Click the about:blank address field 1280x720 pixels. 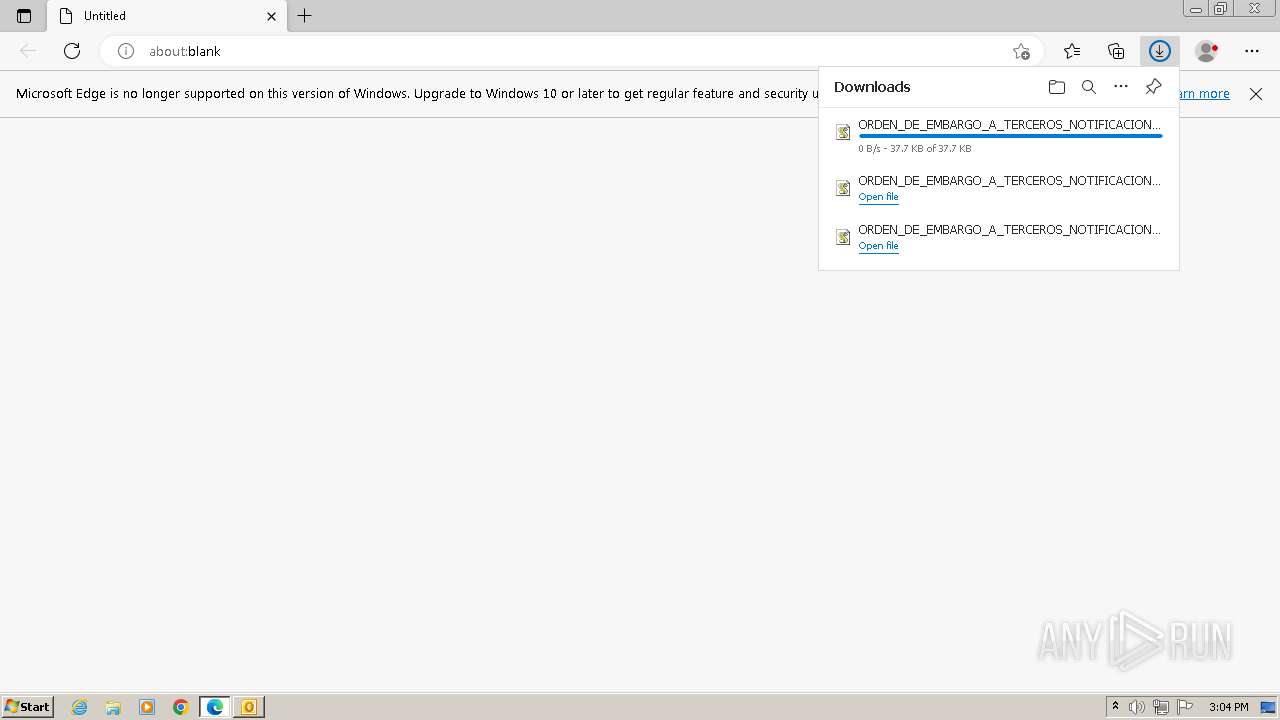[x=570, y=51]
